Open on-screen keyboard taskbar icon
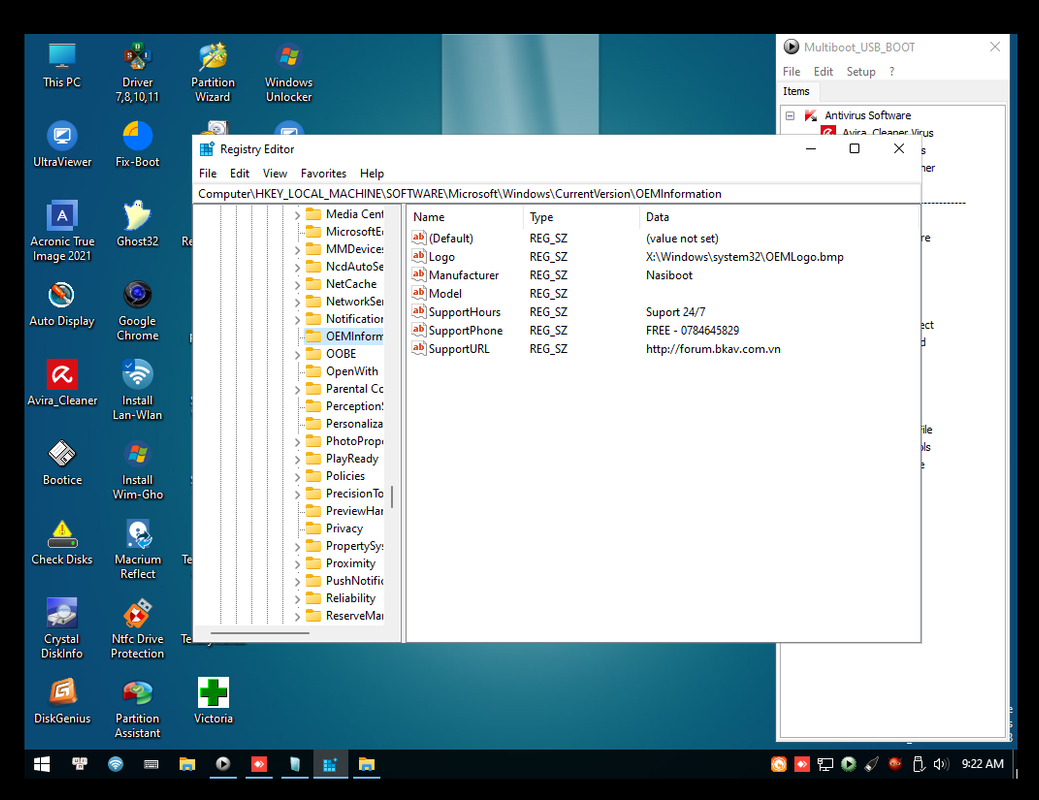 (151, 764)
